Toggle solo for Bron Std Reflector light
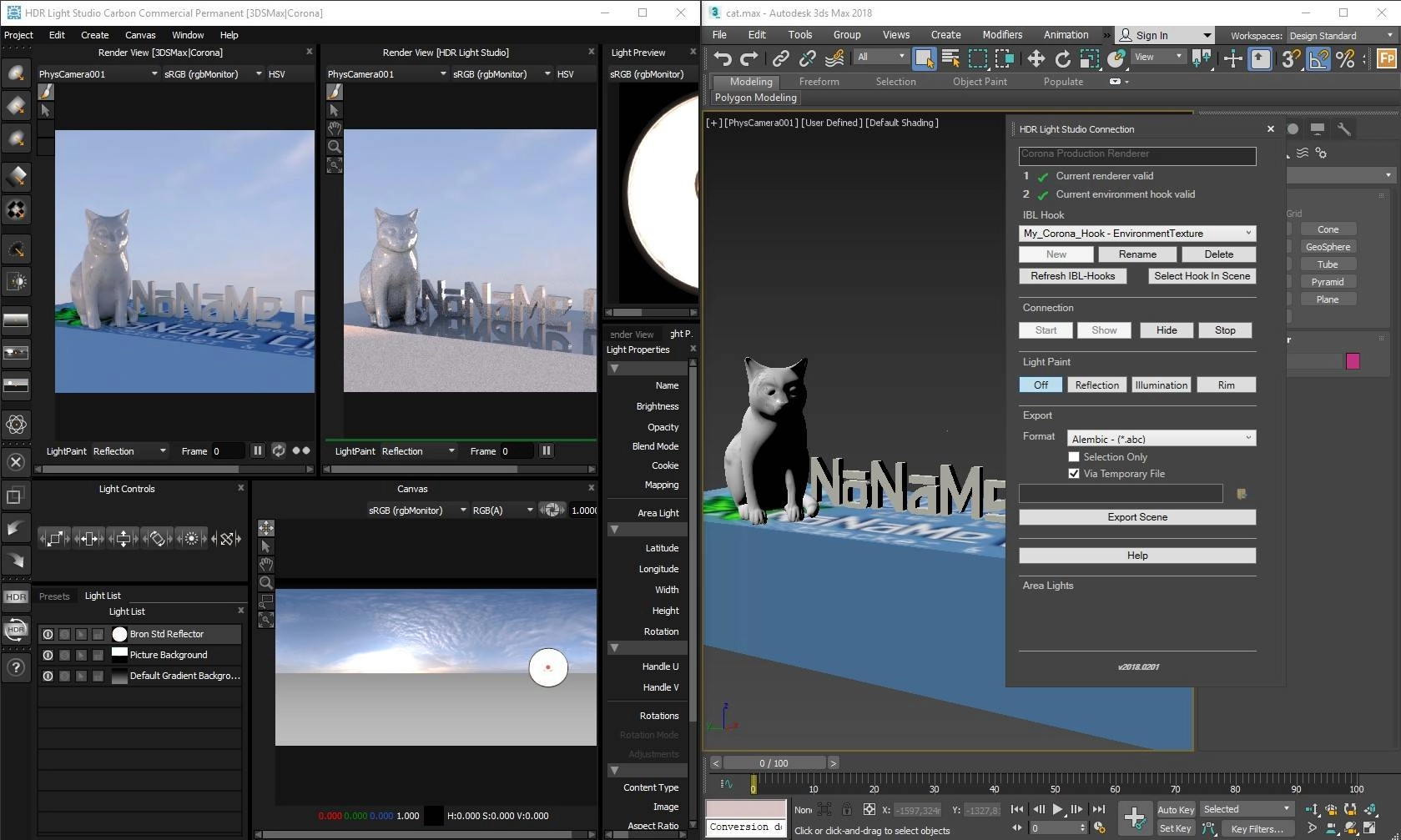Viewport: 1401px width, 840px height. coord(64,634)
